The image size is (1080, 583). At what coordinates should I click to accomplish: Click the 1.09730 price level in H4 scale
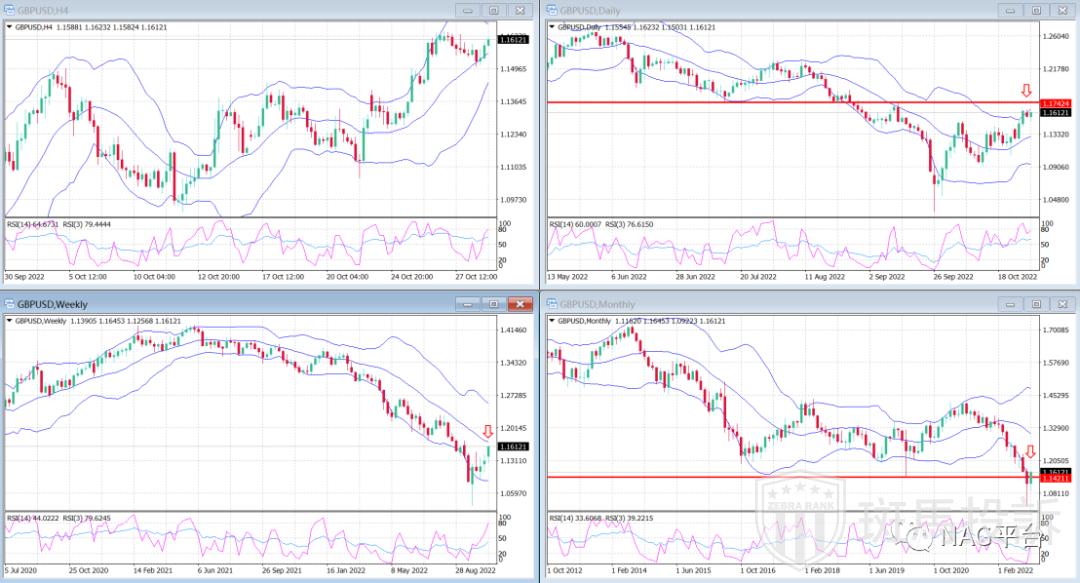(513, 200)
